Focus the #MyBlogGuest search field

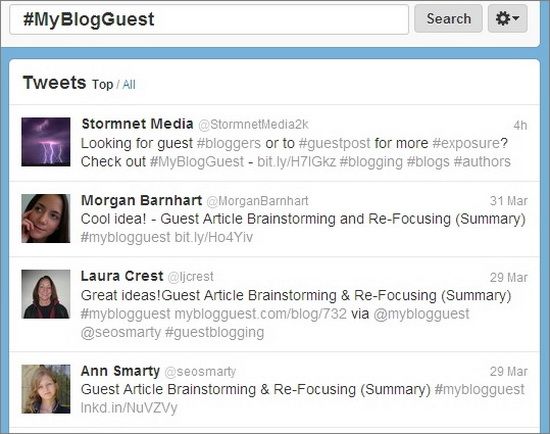point(209,19)
